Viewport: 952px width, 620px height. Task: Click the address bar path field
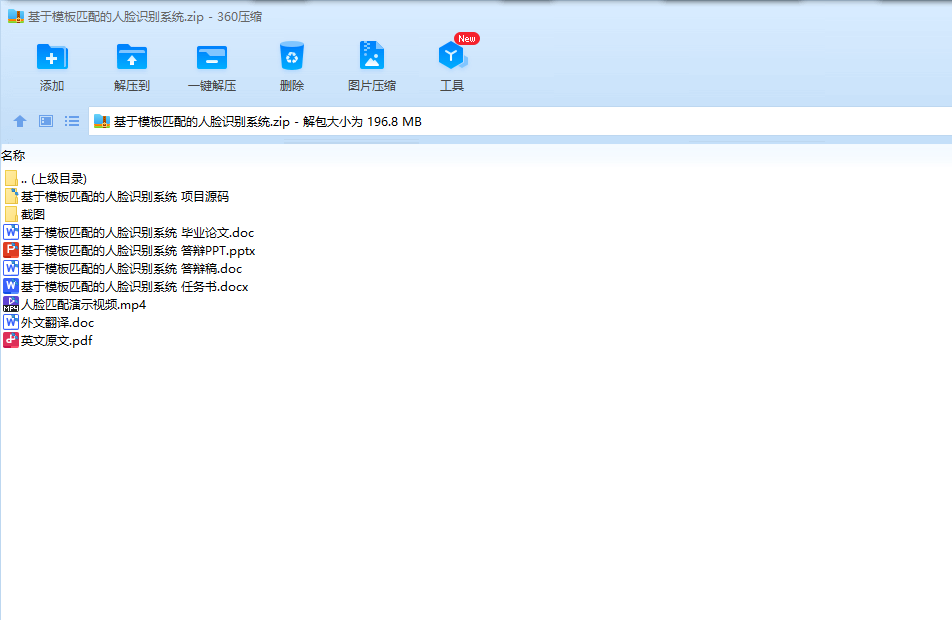tap(520, 121)
